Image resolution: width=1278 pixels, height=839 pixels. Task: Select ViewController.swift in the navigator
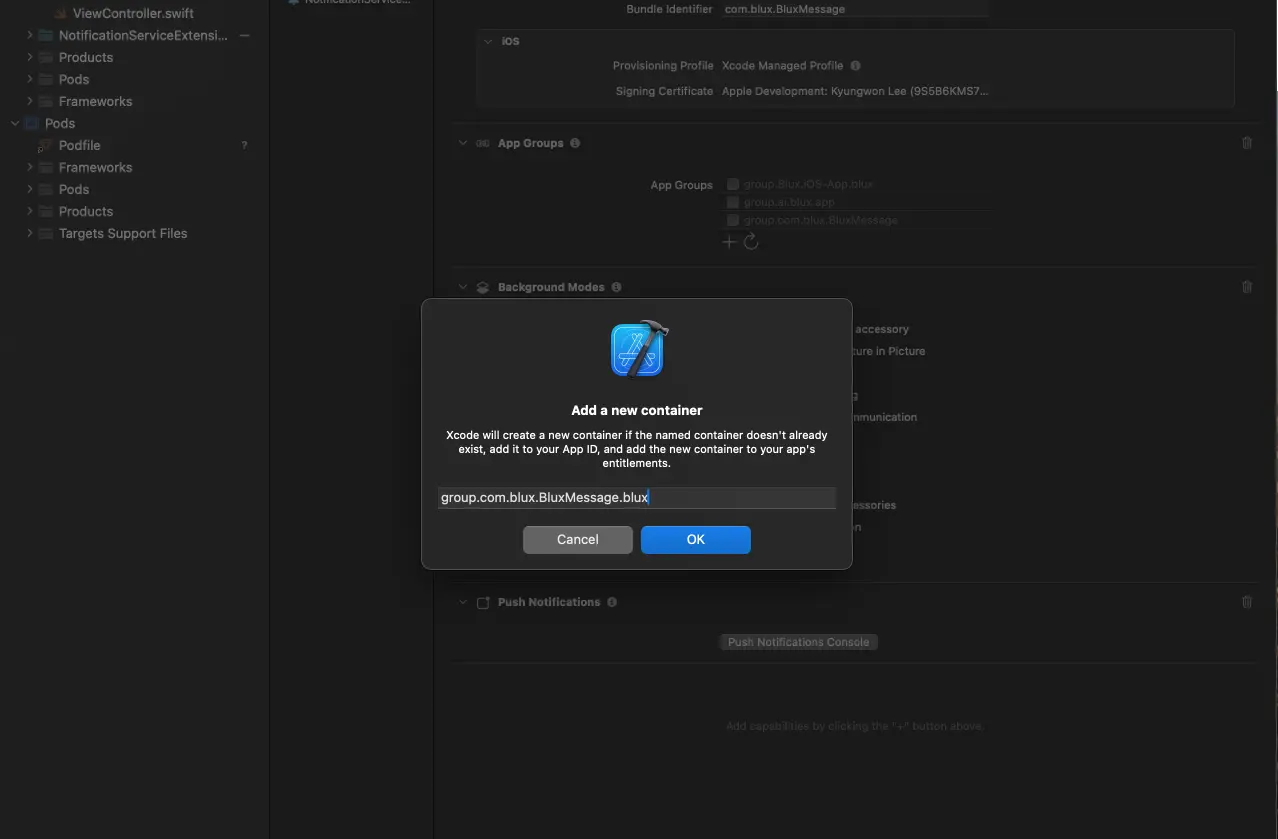134,14
